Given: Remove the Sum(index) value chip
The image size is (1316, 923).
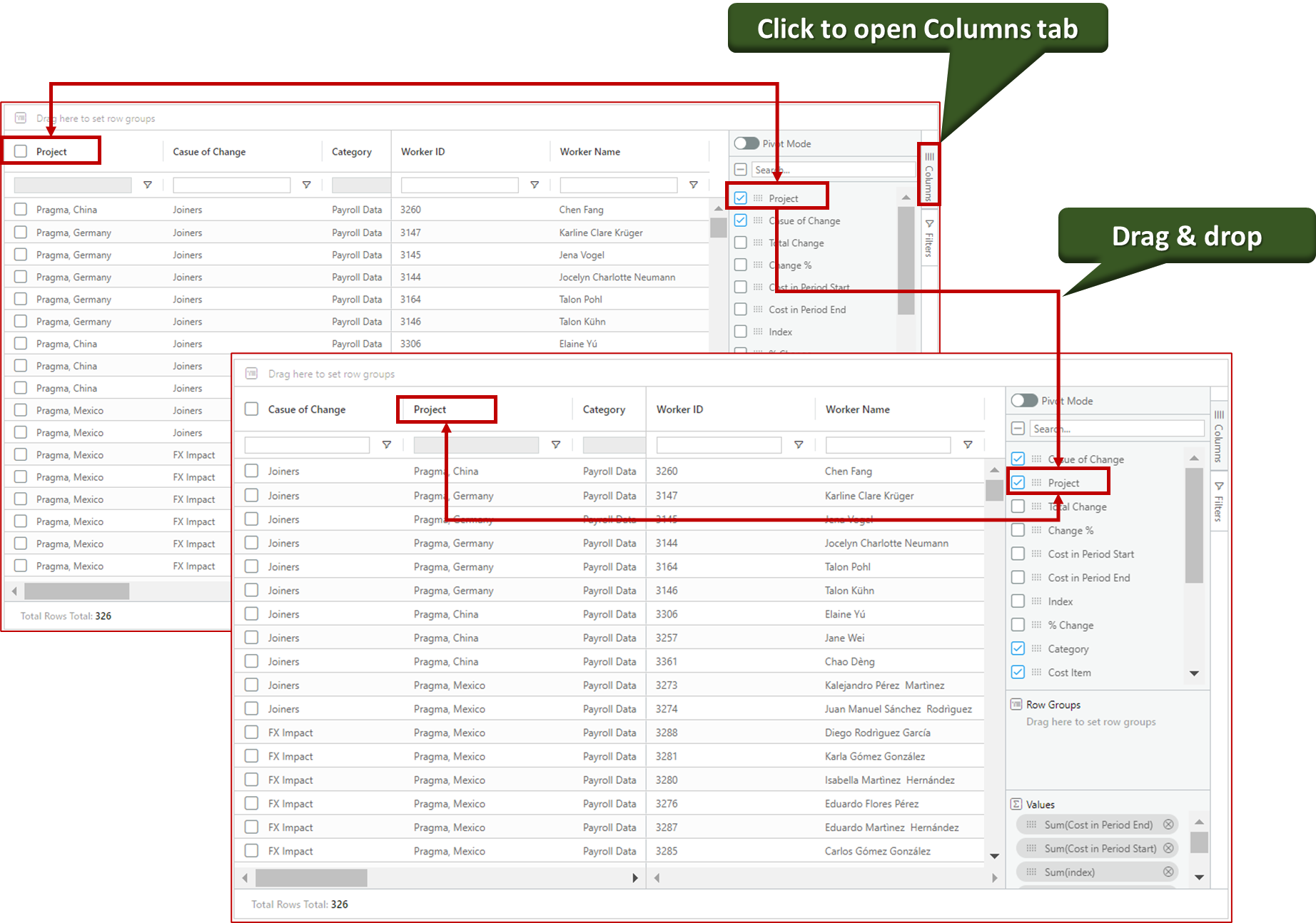Looking at the screenshot, I should (x=1168, y=872).
